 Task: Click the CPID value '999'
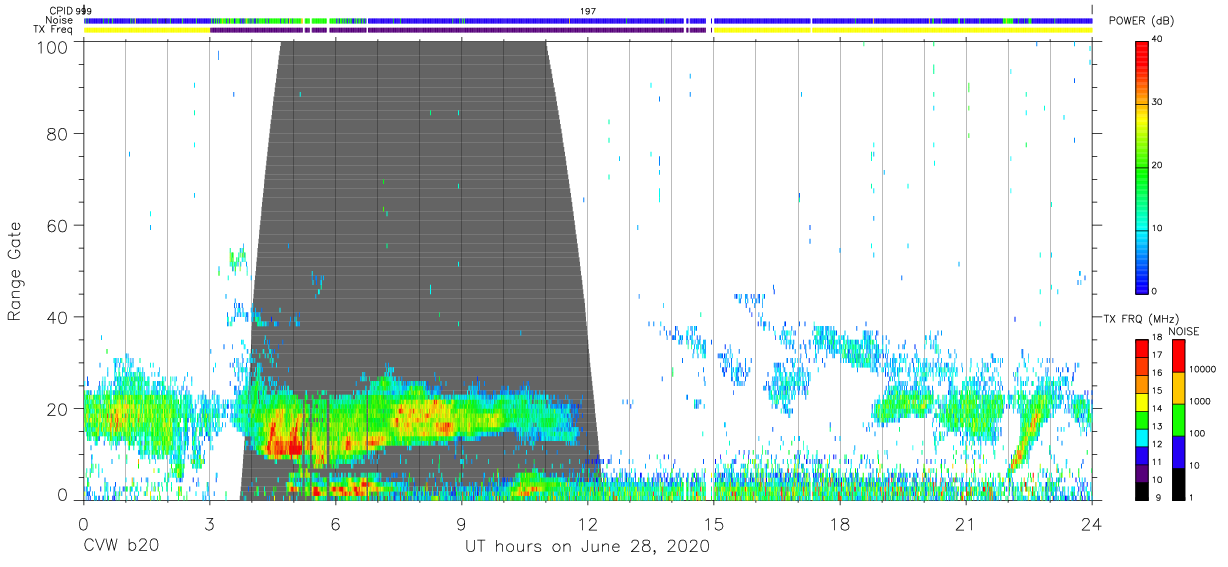(x=84, y=10)
